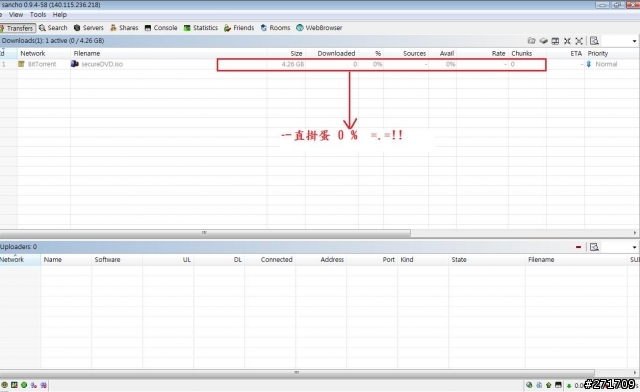Viewport: 640px width, 392px height.
Task: Click the folder icon in Downloads header
Action: coord(531,41)
